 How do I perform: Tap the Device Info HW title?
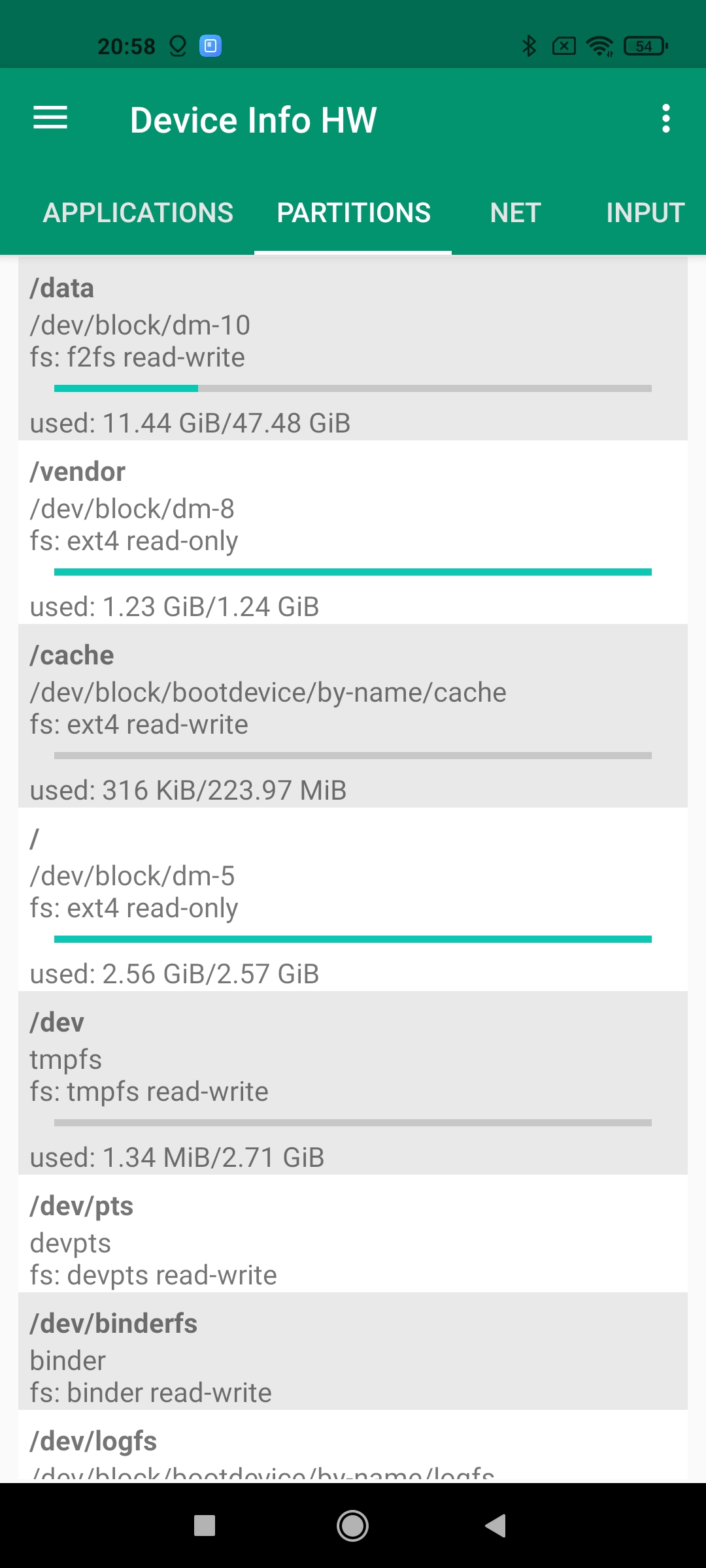pos(253,120)
